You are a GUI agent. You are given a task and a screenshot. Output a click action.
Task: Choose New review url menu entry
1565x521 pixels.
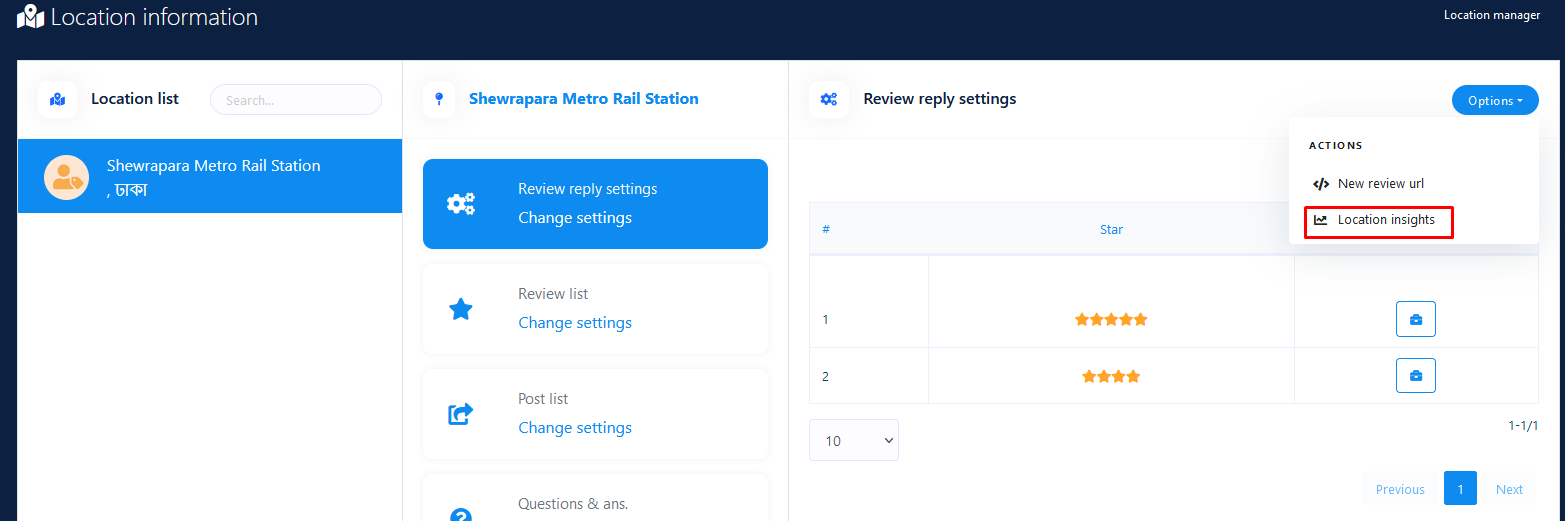[1380, 184]
